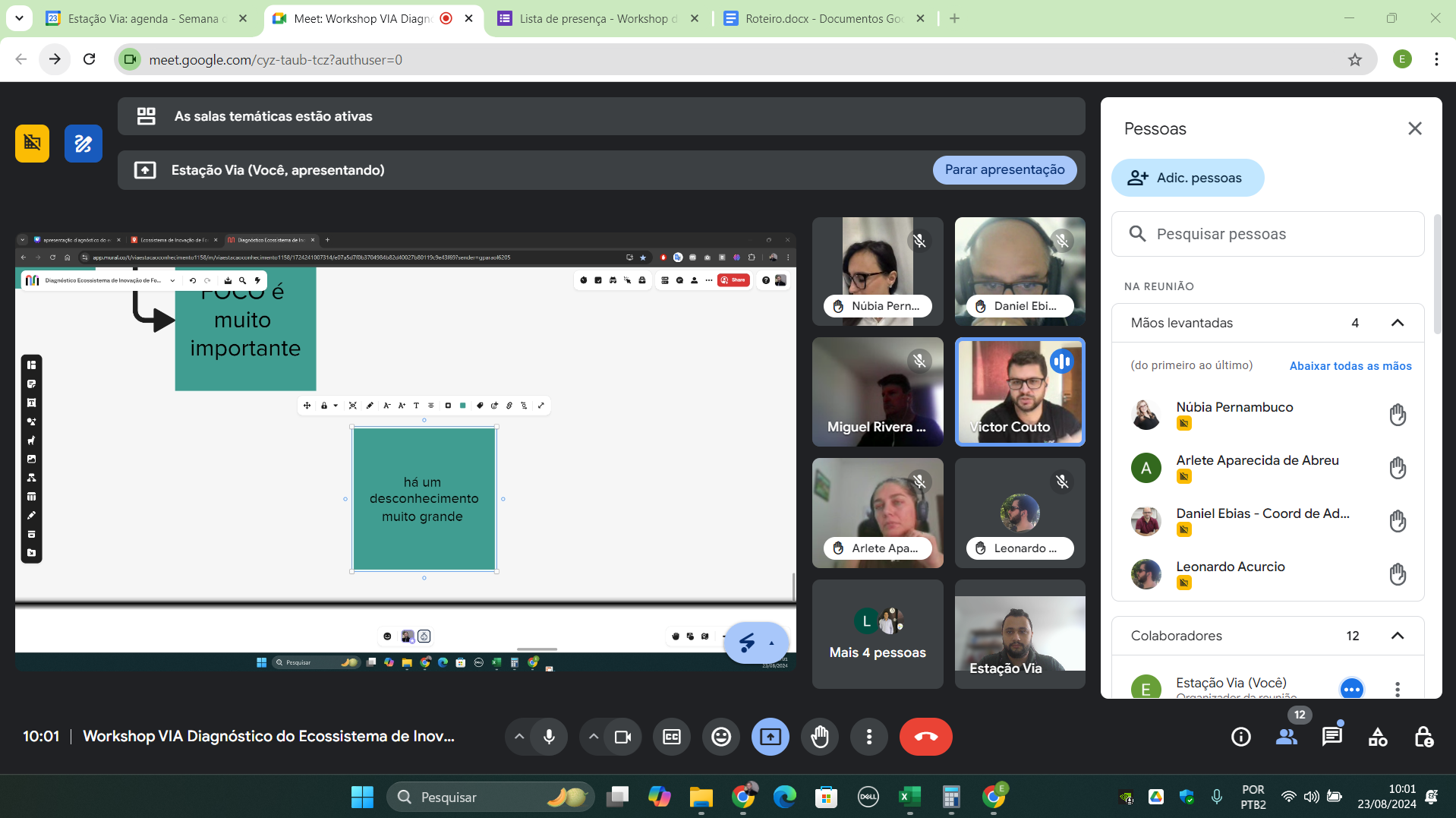
Task: Click Parar apresentação button
Action: 1004,170
